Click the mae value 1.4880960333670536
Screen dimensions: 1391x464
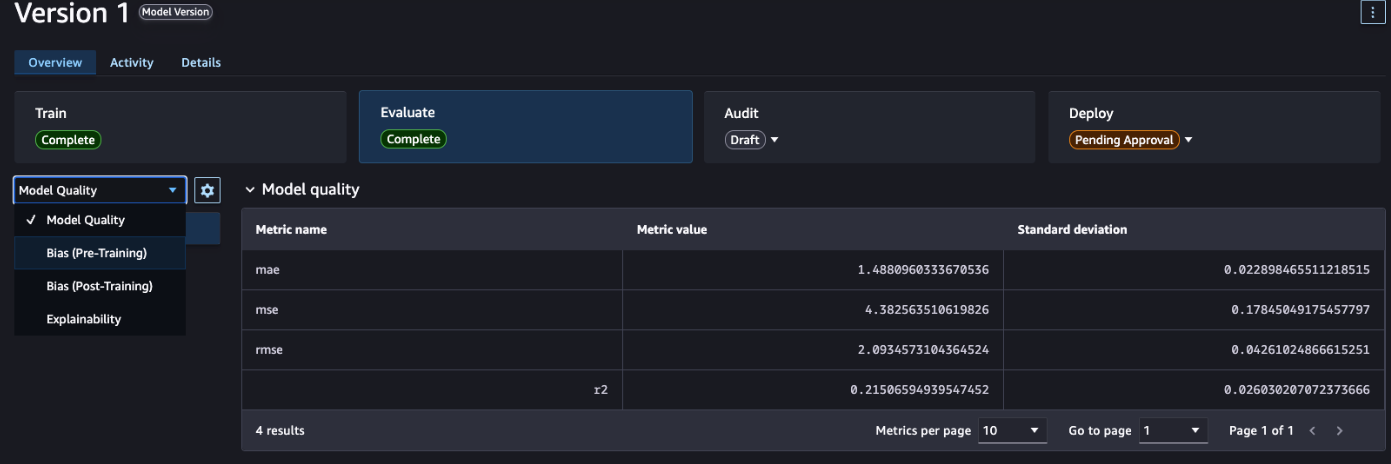click(923, 270)
